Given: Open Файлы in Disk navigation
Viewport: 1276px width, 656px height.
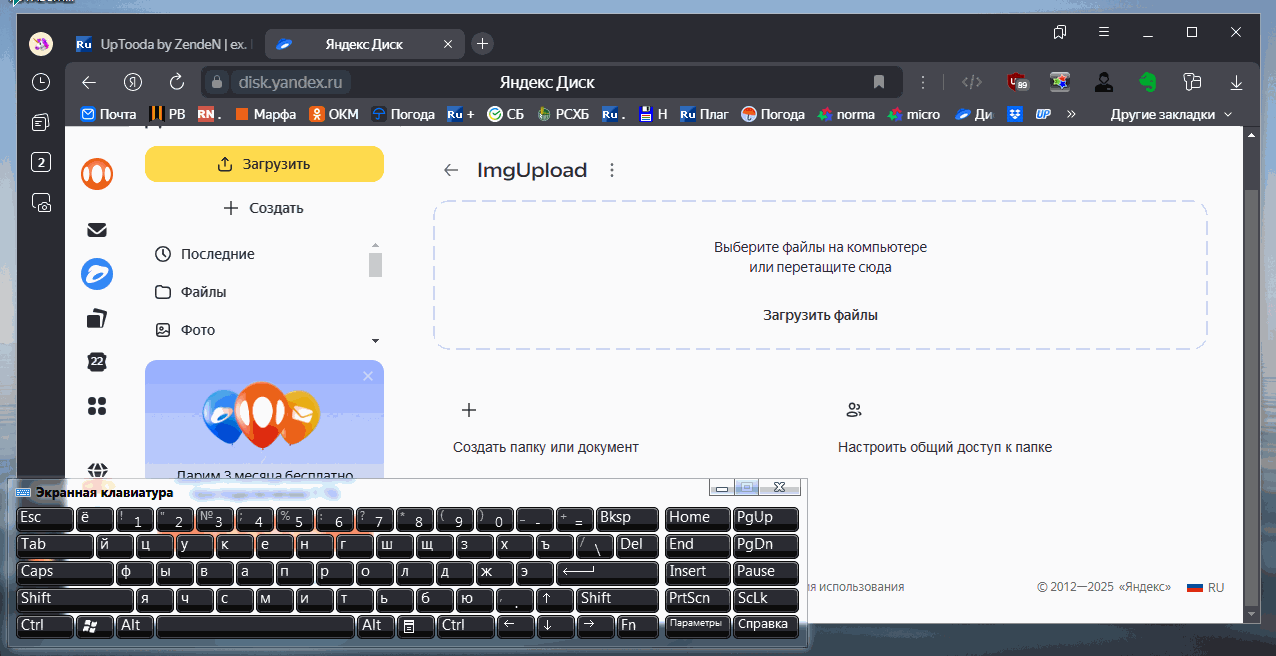Looking at the screenshot, I should (x=191, y=292).
